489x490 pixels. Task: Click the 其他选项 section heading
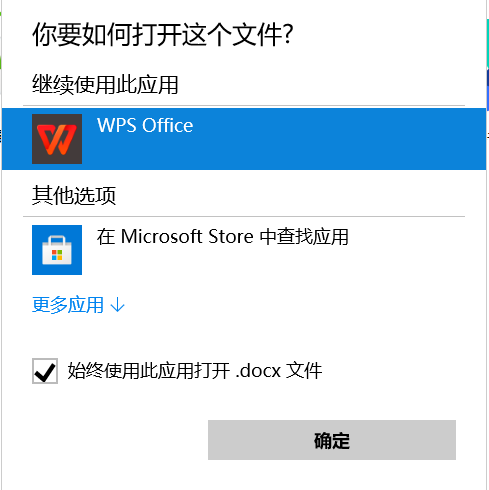[74, 195]
